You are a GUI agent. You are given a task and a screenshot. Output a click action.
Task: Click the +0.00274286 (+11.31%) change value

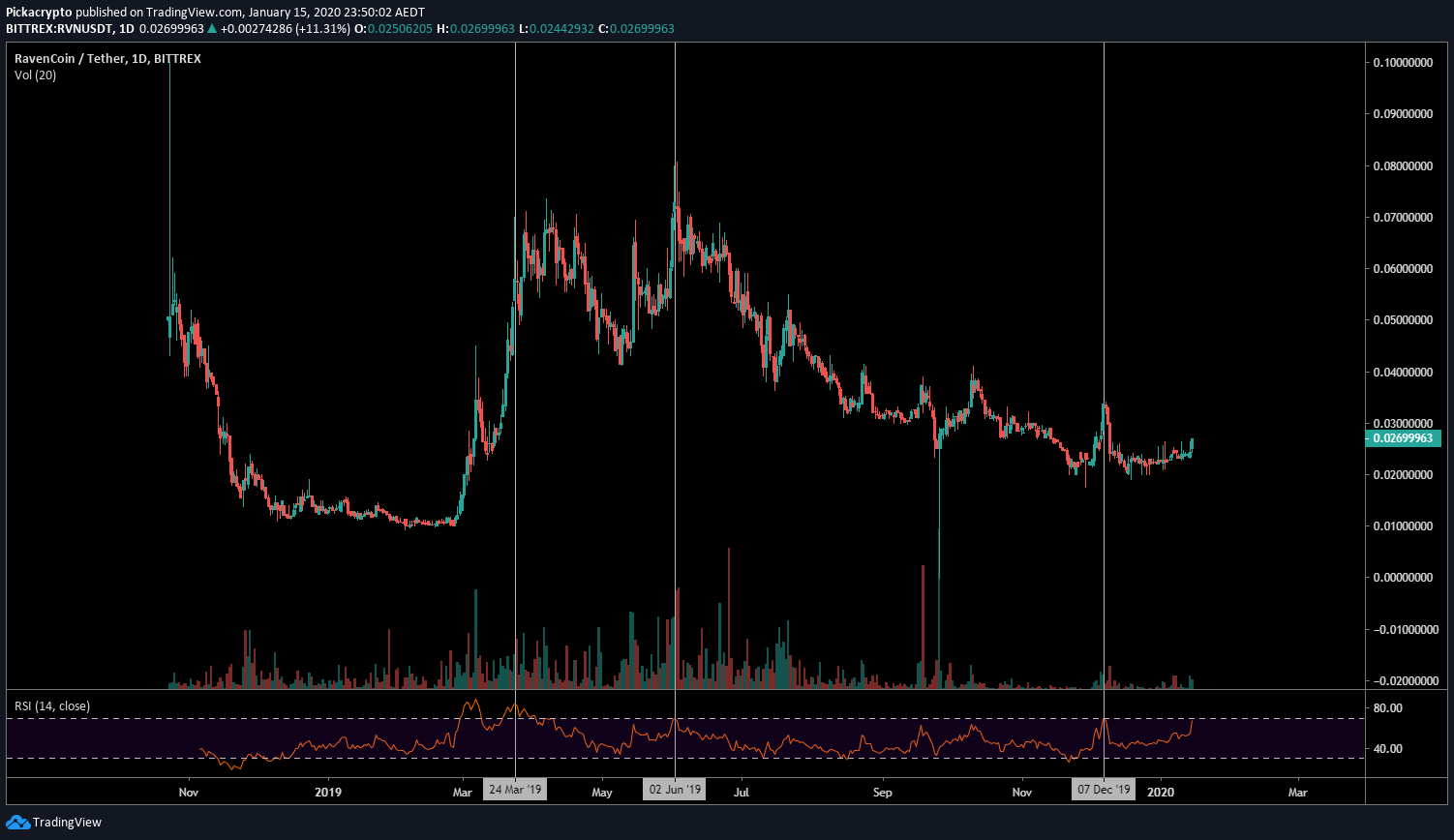[286, 29]
